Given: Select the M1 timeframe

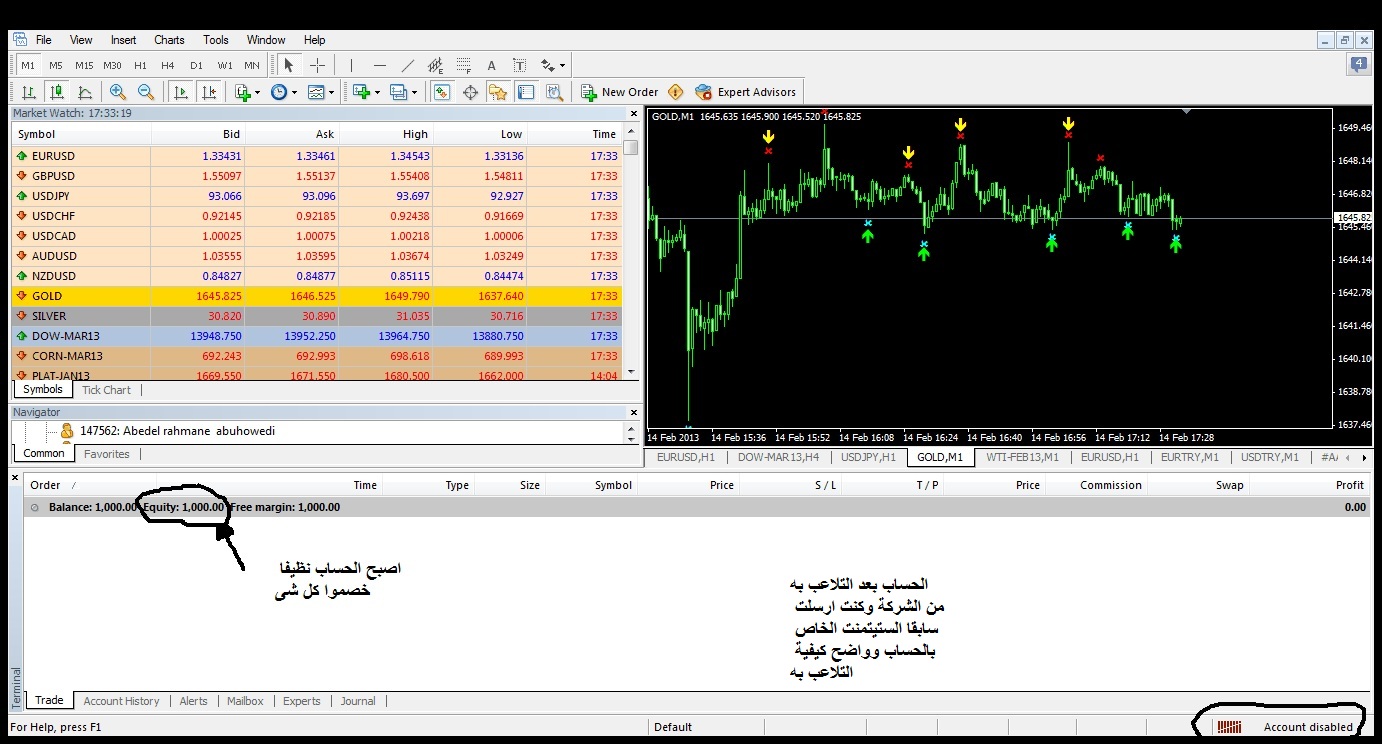Looking at the screenshot, I should pyautogui.click(x=28, y=65).
